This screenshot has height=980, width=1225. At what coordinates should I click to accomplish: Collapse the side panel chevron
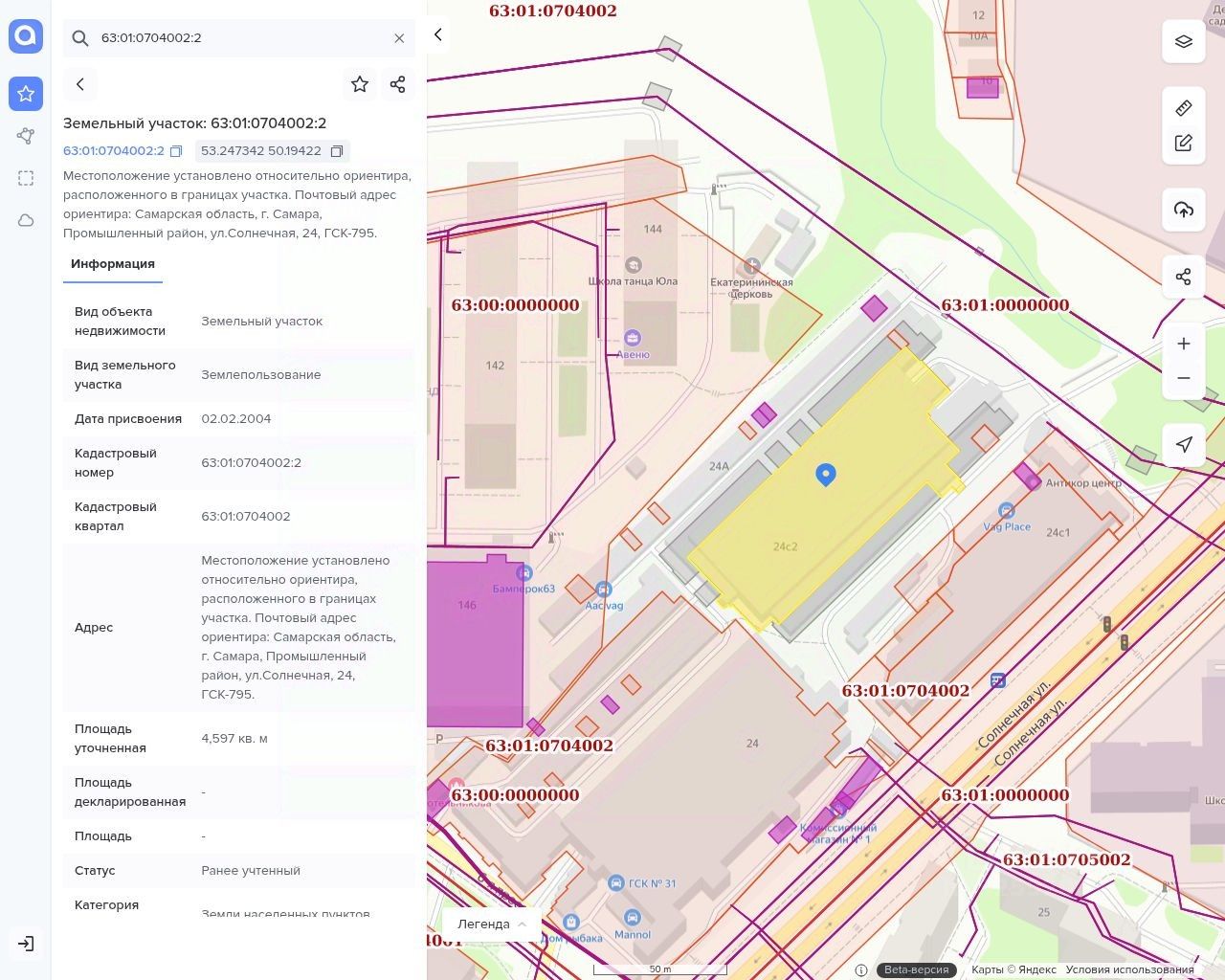click(x=438, y=34)
